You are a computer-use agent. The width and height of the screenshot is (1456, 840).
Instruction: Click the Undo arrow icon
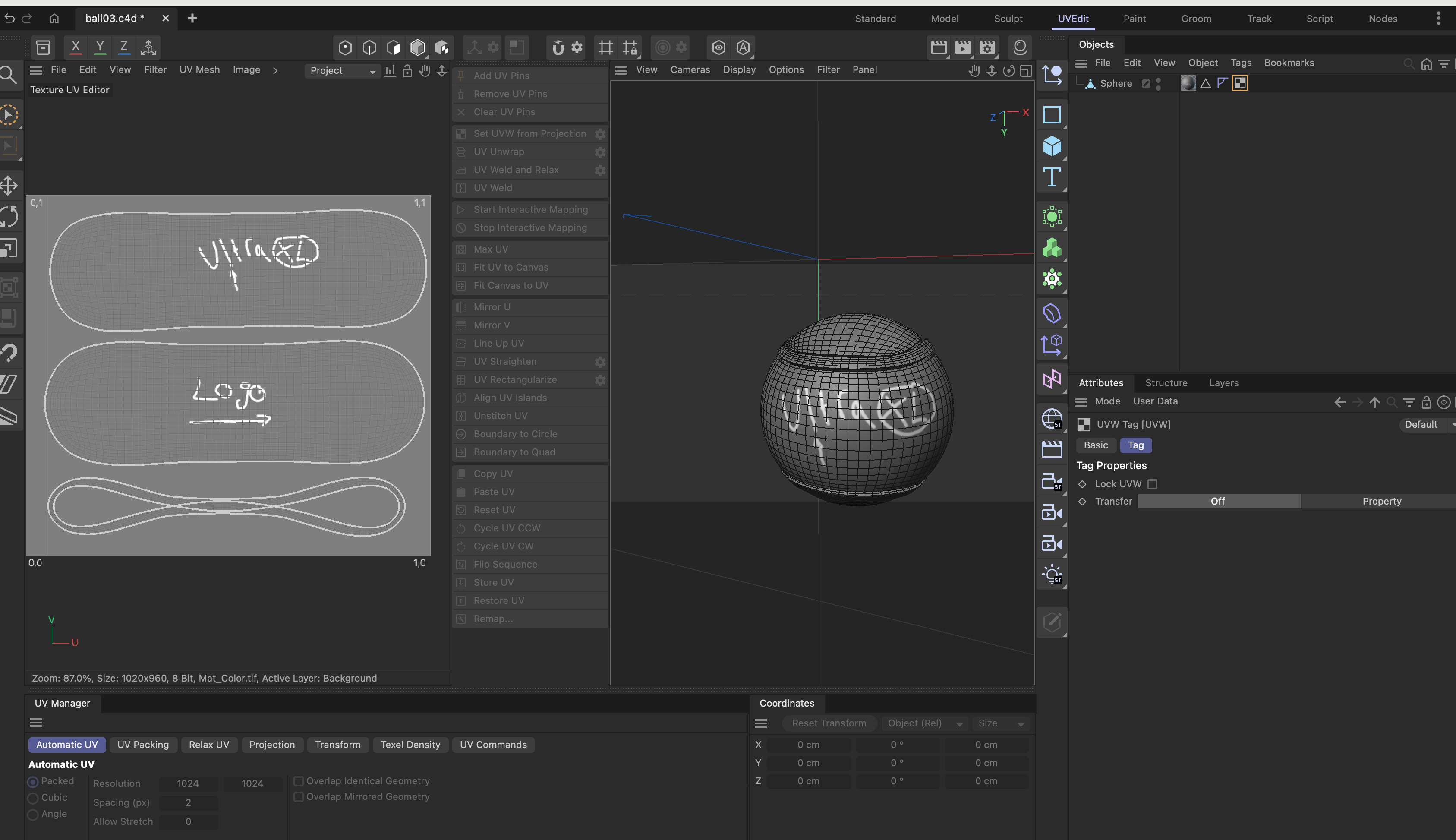[x=9, y=19]
